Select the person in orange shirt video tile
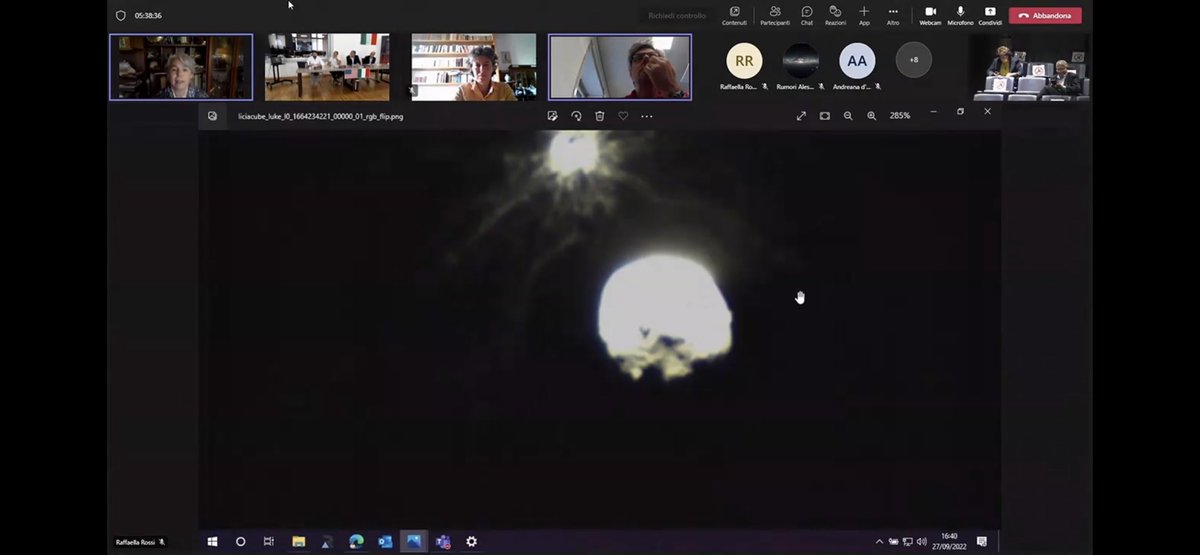1200x555 pixels. 473,67
